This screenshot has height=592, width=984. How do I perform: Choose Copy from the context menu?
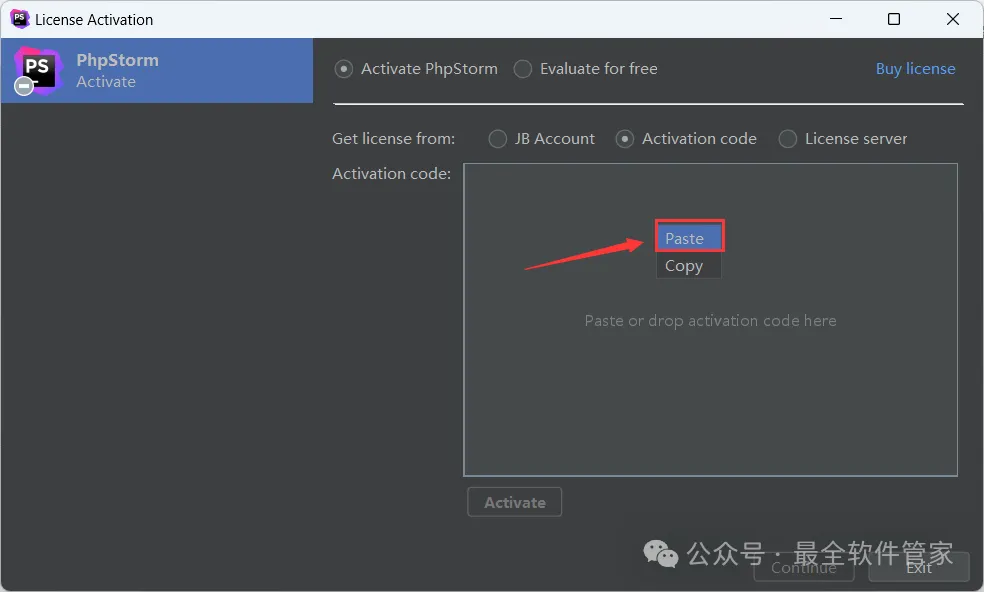[689, 266]
